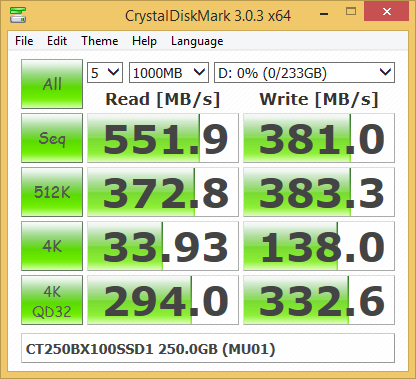Start the 4K benchmark test
Image resolution: width=416 pixels, height=379 pixels.
tap(52, 246)
